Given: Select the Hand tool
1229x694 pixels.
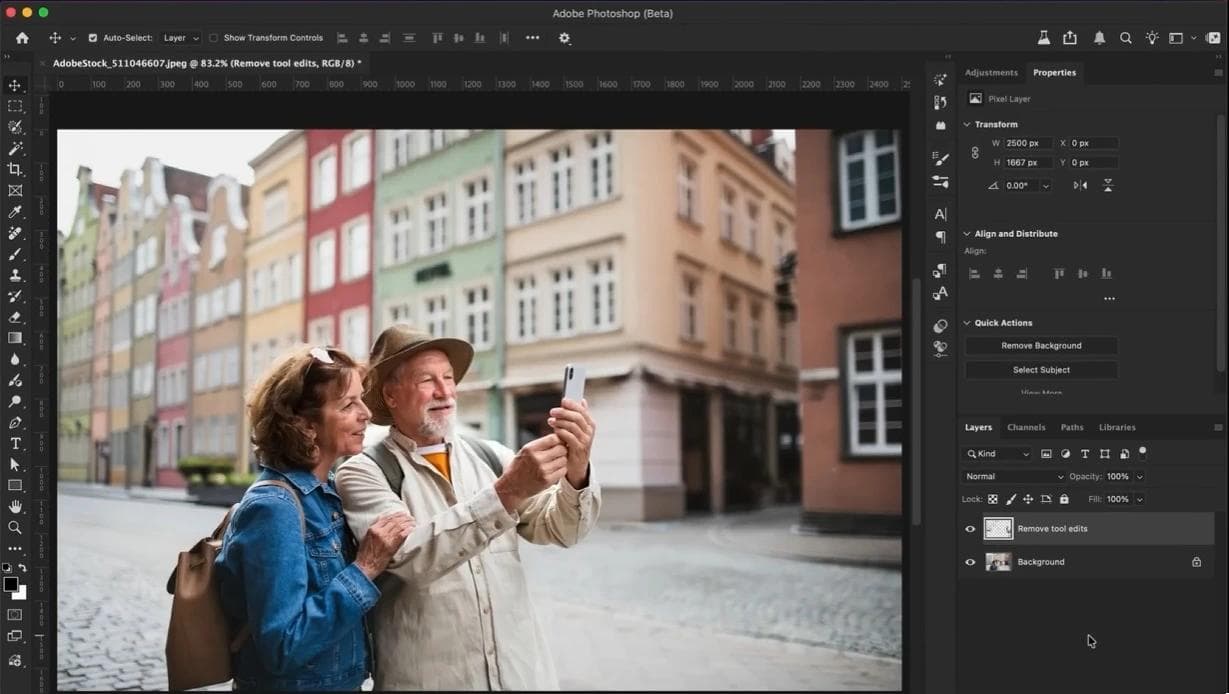Looking at the screenshot, I should click(x=15, y=506).
